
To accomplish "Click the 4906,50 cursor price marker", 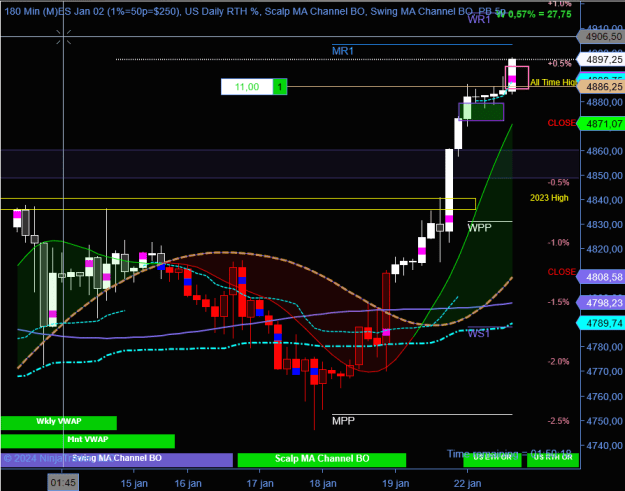I will tap(603, 37).
